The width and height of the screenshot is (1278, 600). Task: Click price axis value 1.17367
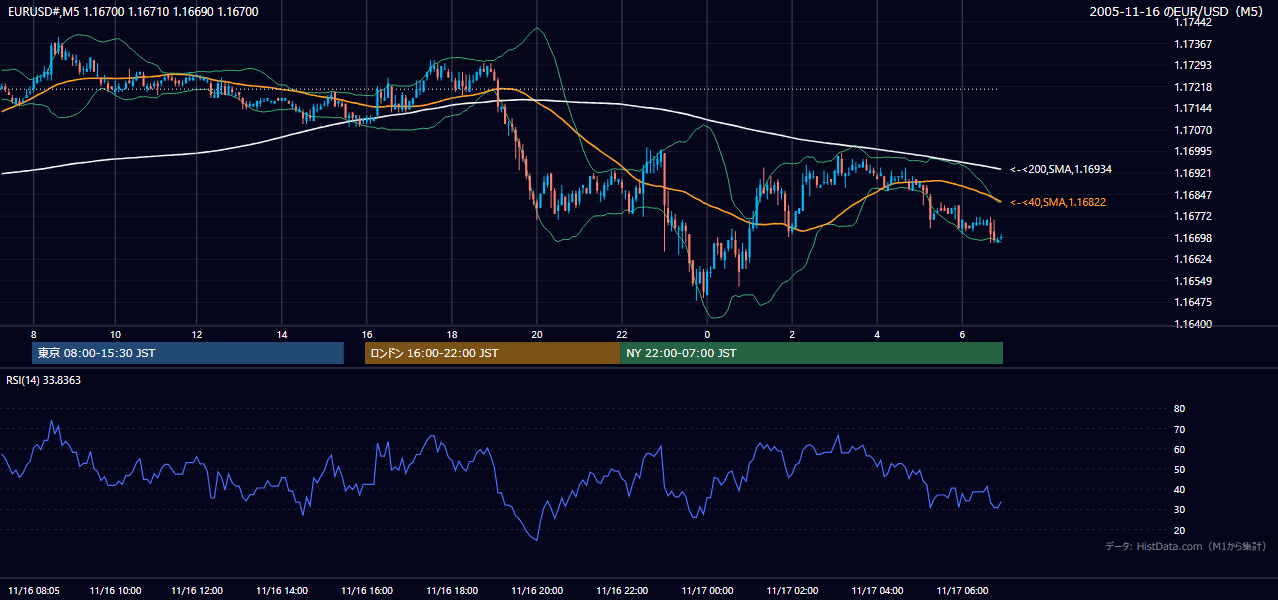(x=1192, y=44)
